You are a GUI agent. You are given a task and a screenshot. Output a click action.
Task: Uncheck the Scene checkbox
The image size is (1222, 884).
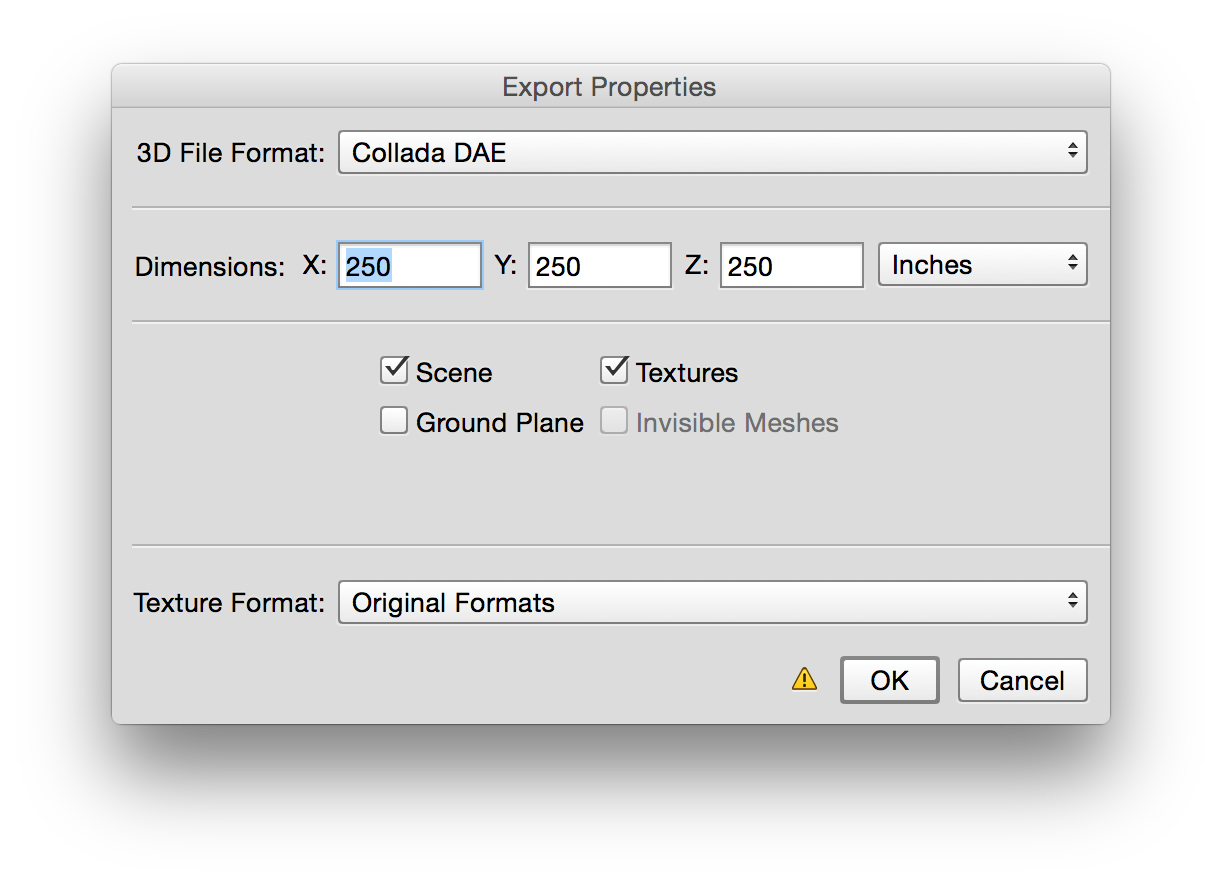[394, 370]
